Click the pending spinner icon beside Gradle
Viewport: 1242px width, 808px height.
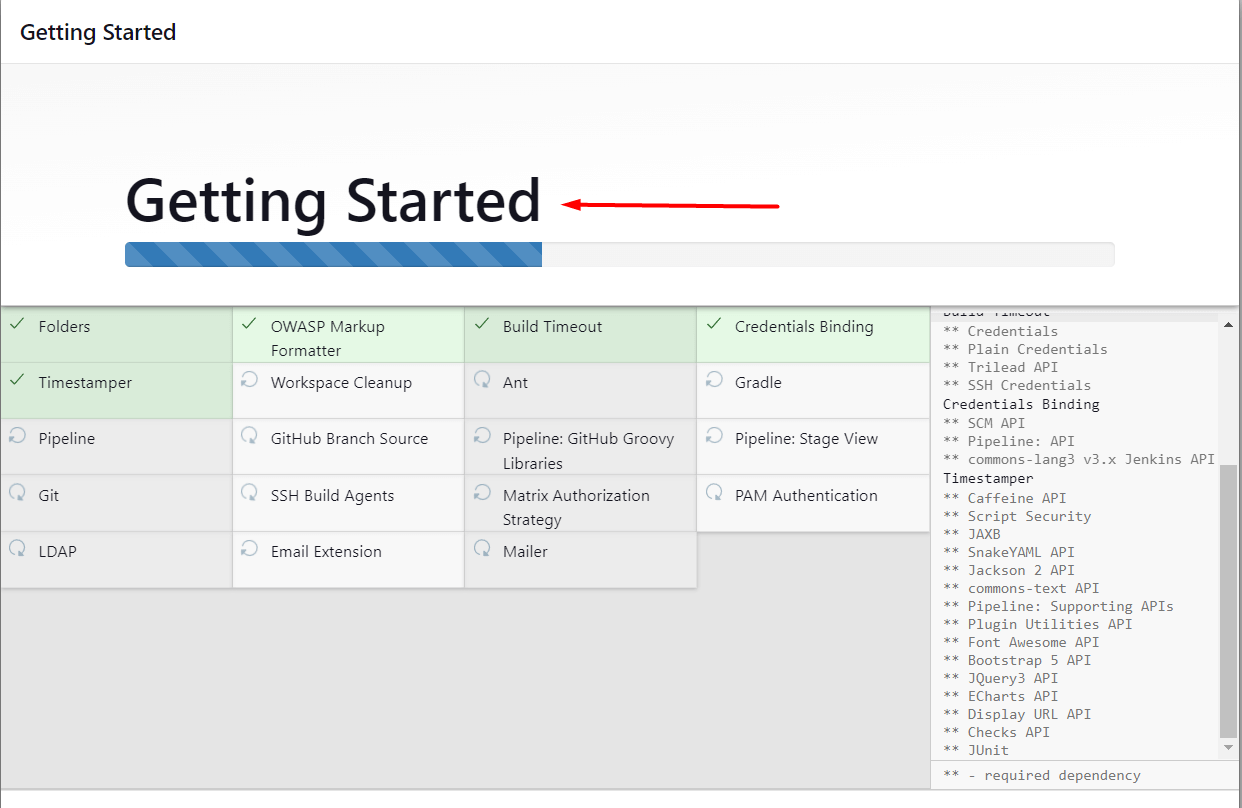(x=713, y=380)
